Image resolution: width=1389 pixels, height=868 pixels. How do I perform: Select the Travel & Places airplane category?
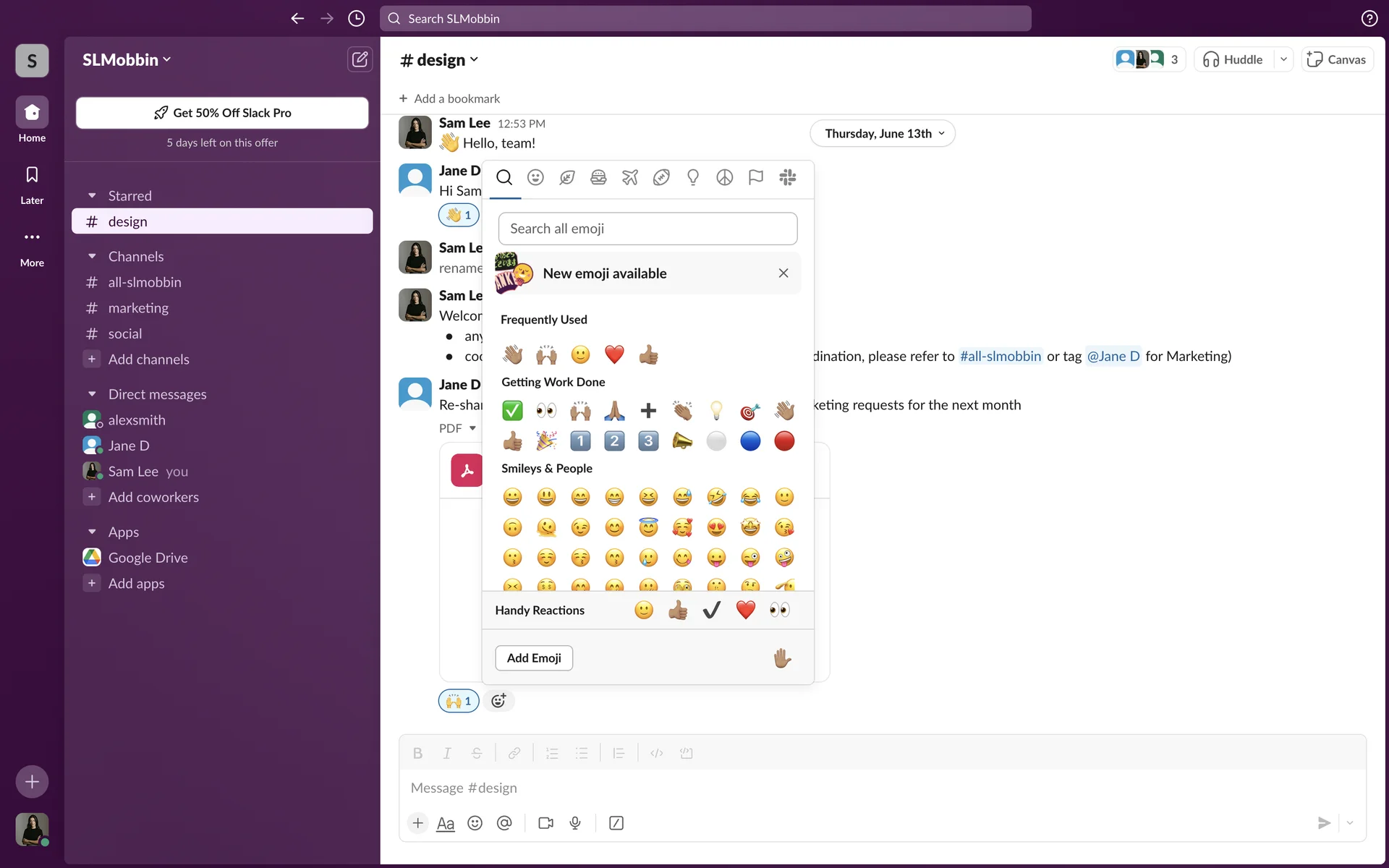click(629, 177)
